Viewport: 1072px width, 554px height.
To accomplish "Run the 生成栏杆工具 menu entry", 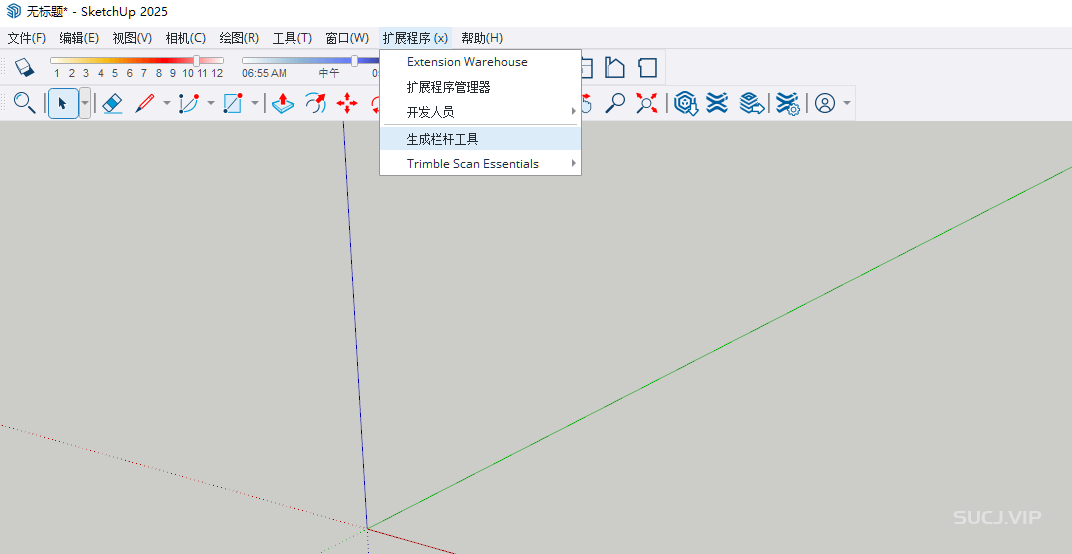I will [x=481, y=140].
